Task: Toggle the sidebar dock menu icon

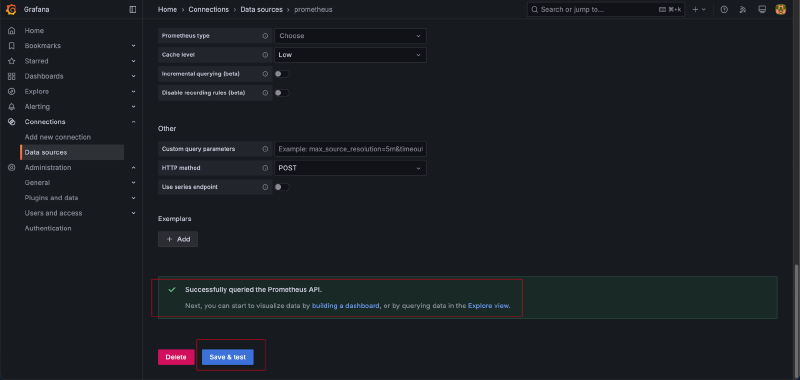Action: [133, 9]
